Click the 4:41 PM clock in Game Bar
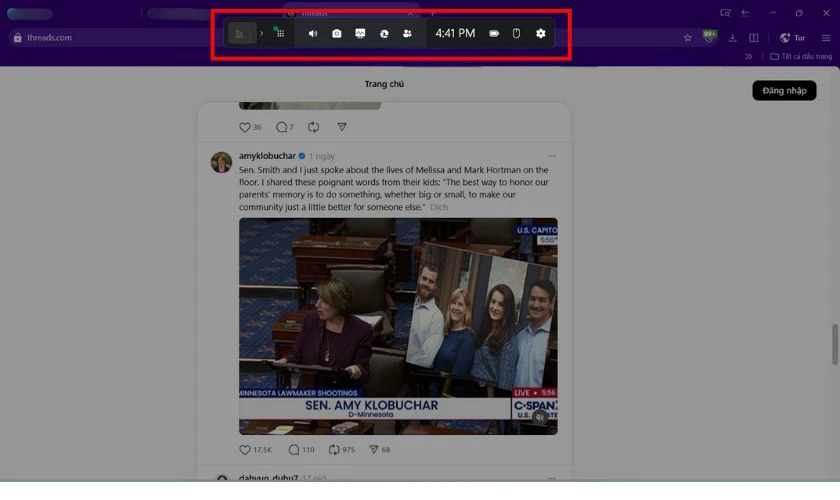Viewport: 840px width, 500px height. [455, 33]
